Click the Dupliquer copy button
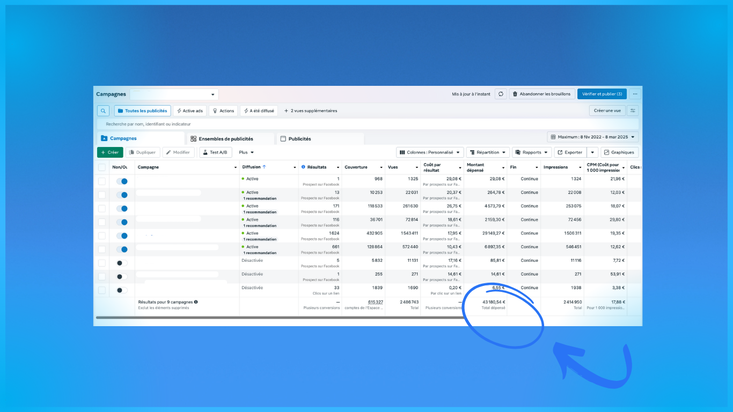The height and width of the screenshot is (412, 733). [142, 152]
